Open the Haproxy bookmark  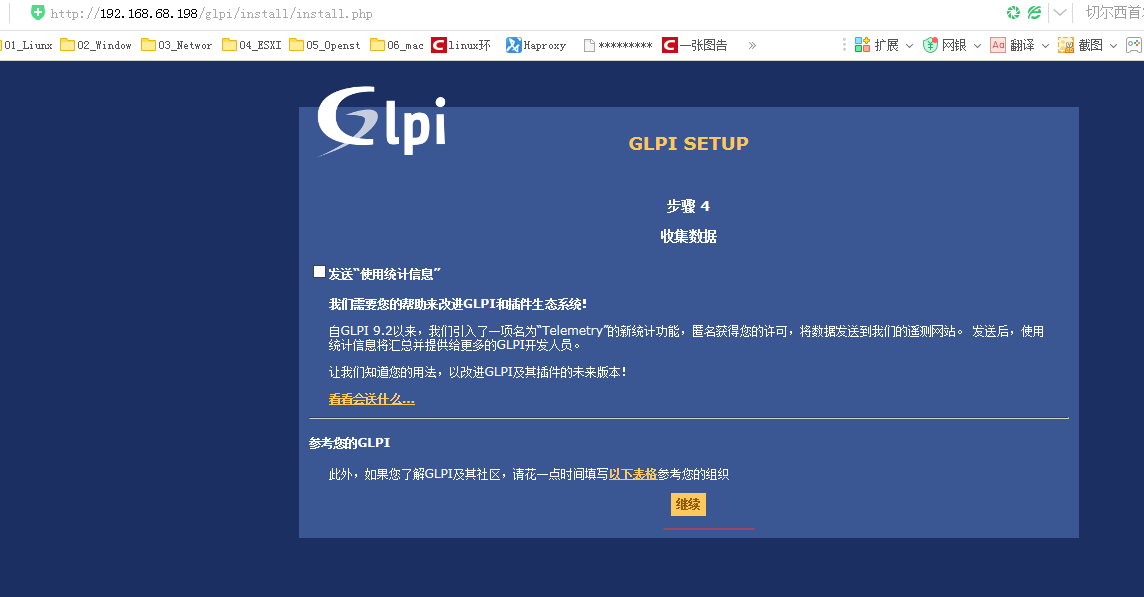coord(536,45)
